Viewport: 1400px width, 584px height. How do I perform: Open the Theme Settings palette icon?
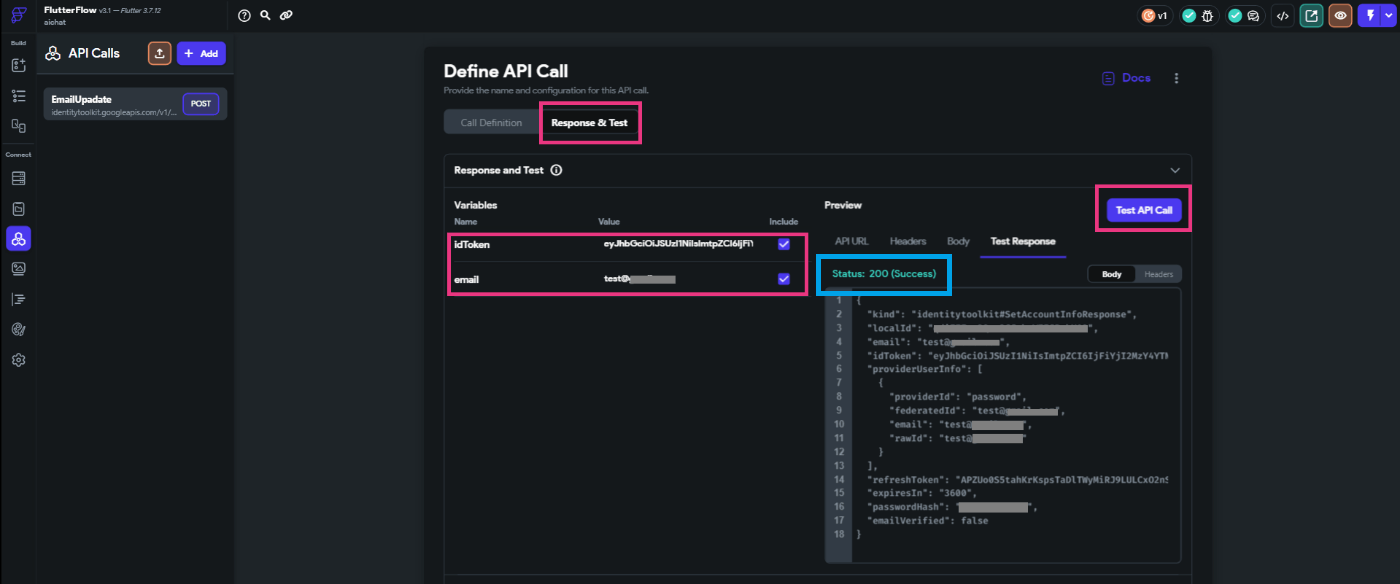pos(18,329)
